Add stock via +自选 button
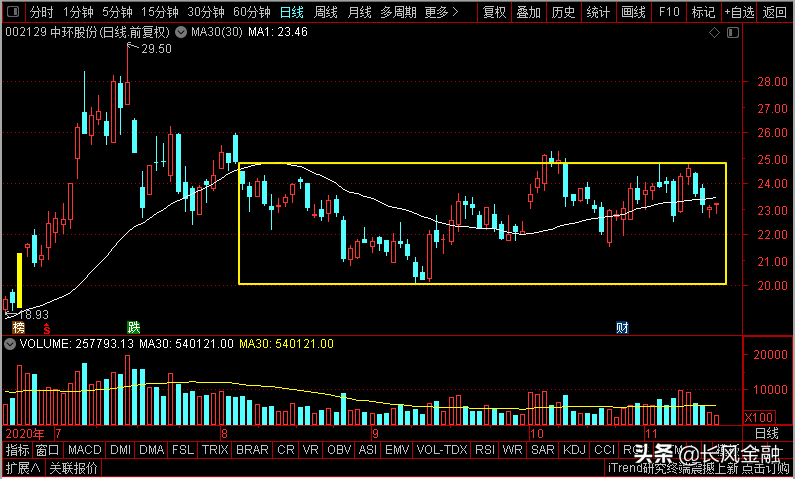 tap(738, 13)
